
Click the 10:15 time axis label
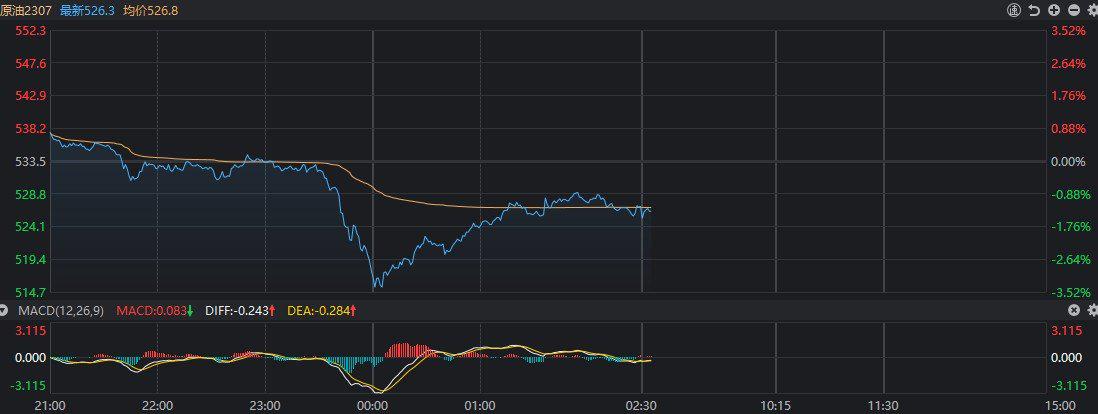[776, 405]
